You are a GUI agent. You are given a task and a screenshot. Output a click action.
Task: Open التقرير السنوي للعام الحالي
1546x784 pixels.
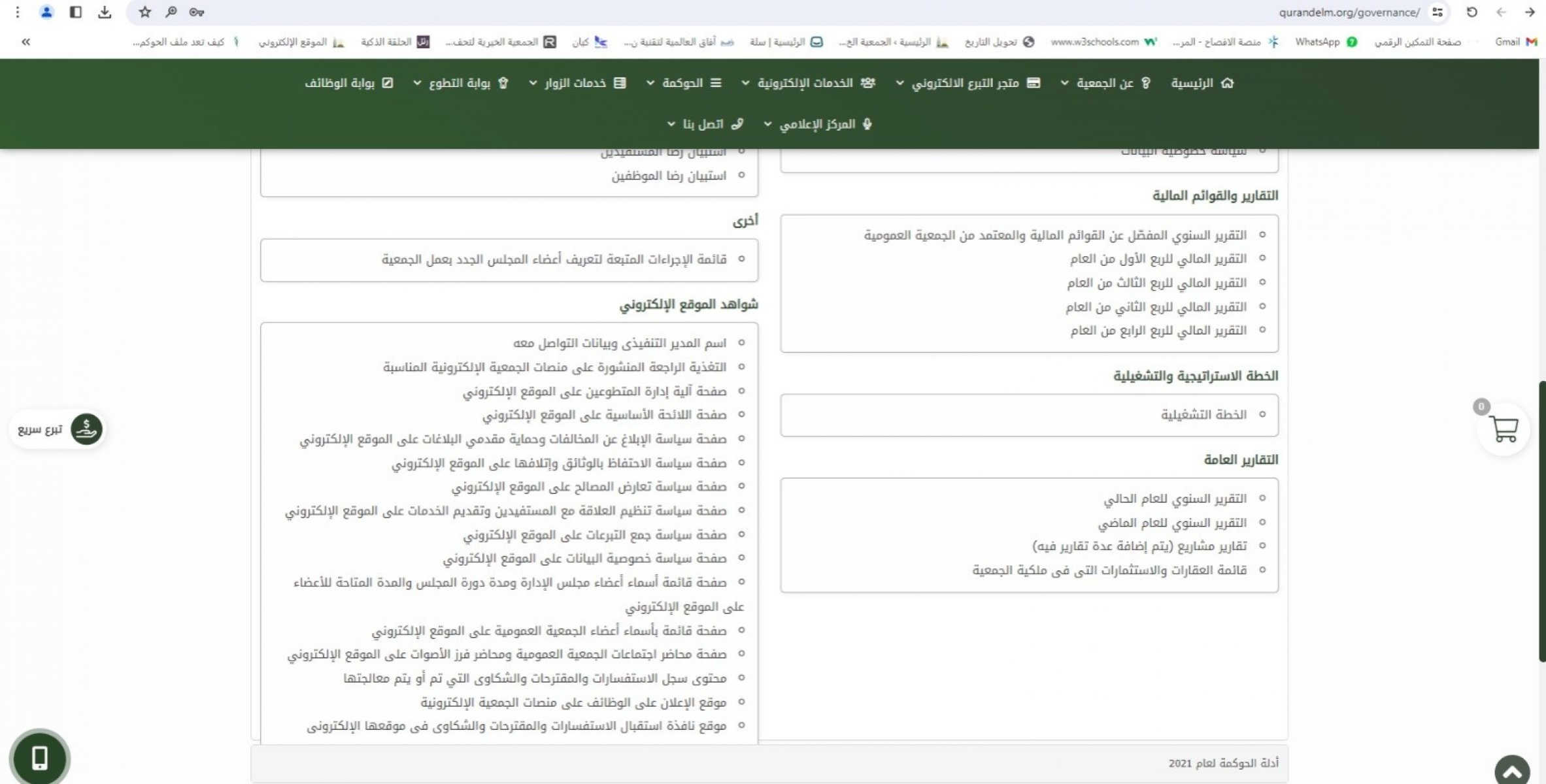click(1175, 499)
